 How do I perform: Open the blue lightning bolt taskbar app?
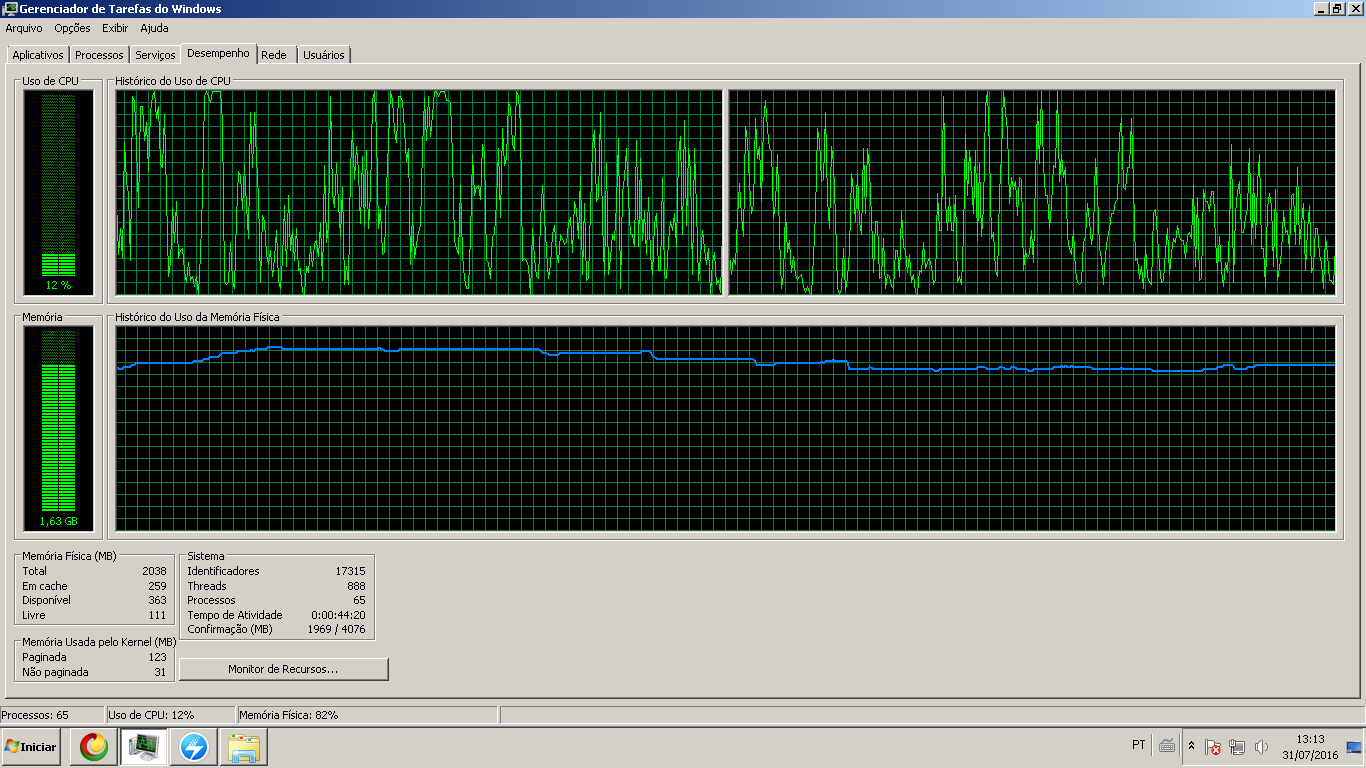click(x=193, y=746)
